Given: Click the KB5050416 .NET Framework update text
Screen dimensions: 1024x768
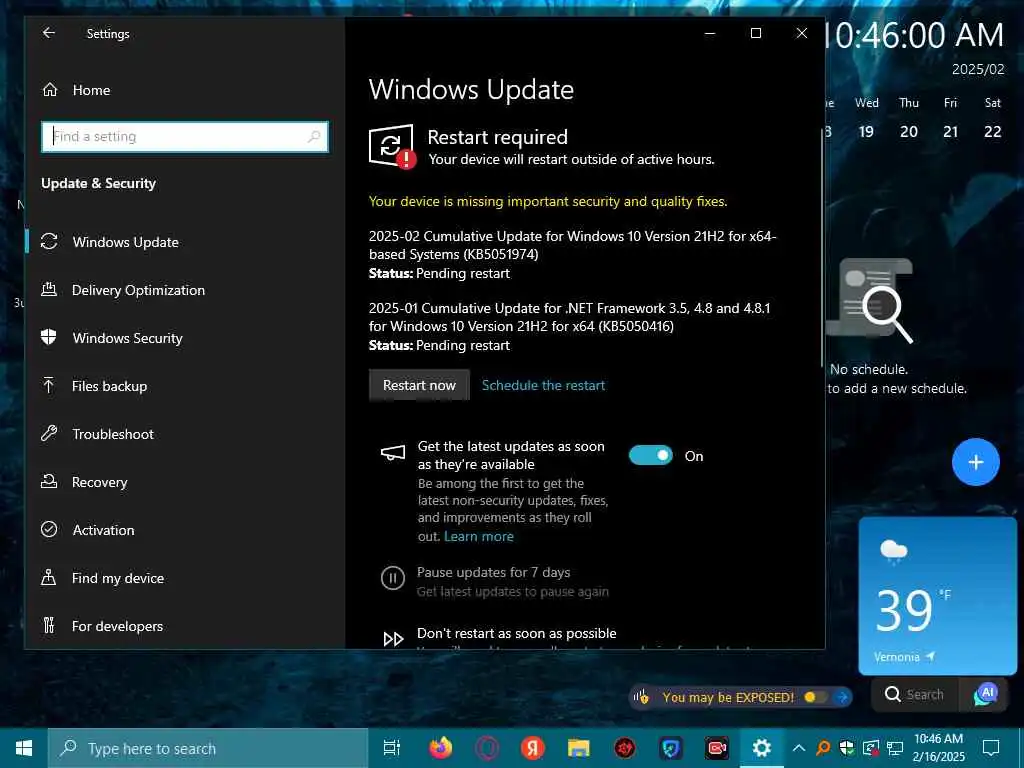Looking at the screenshot, I should [569, 317].
